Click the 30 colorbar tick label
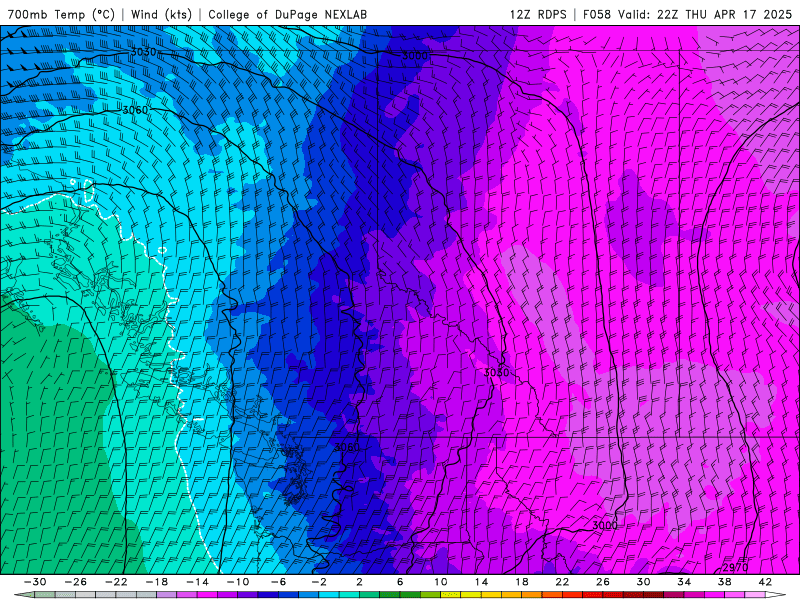This screenshot has width=800, height=600. point(643,582)
